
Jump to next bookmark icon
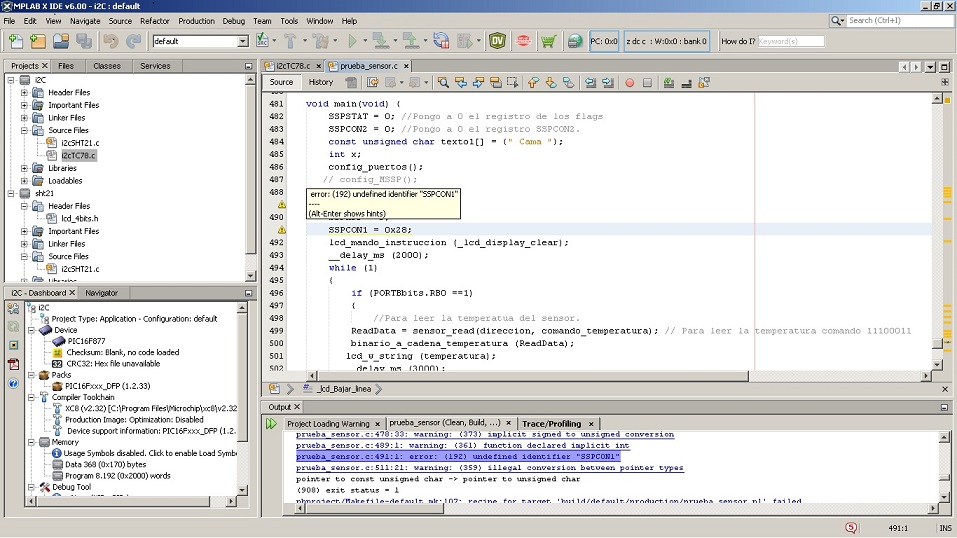click(x=551, y=82)
